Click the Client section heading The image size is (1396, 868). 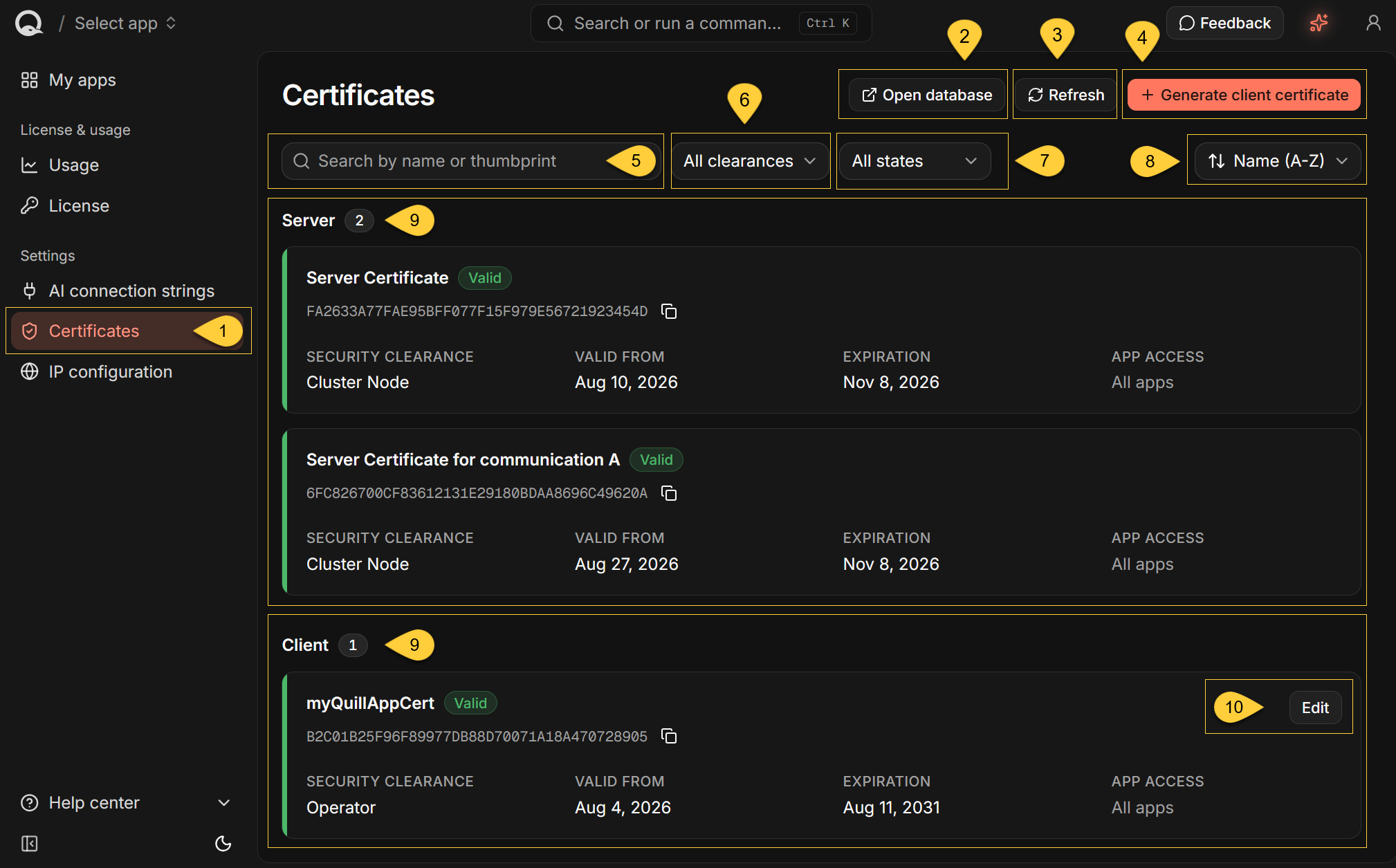pyautogui.click(x=305, y=645)
